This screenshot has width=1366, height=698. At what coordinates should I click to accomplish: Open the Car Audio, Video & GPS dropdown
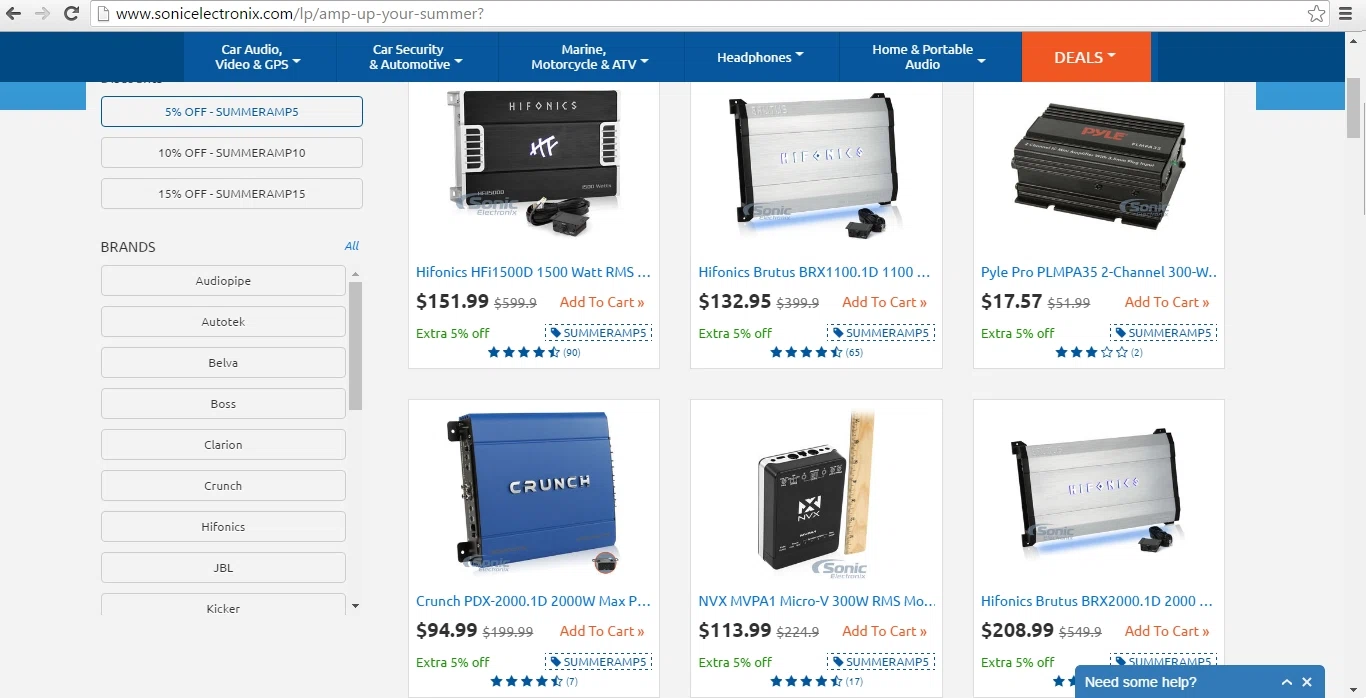coord(259,57)
